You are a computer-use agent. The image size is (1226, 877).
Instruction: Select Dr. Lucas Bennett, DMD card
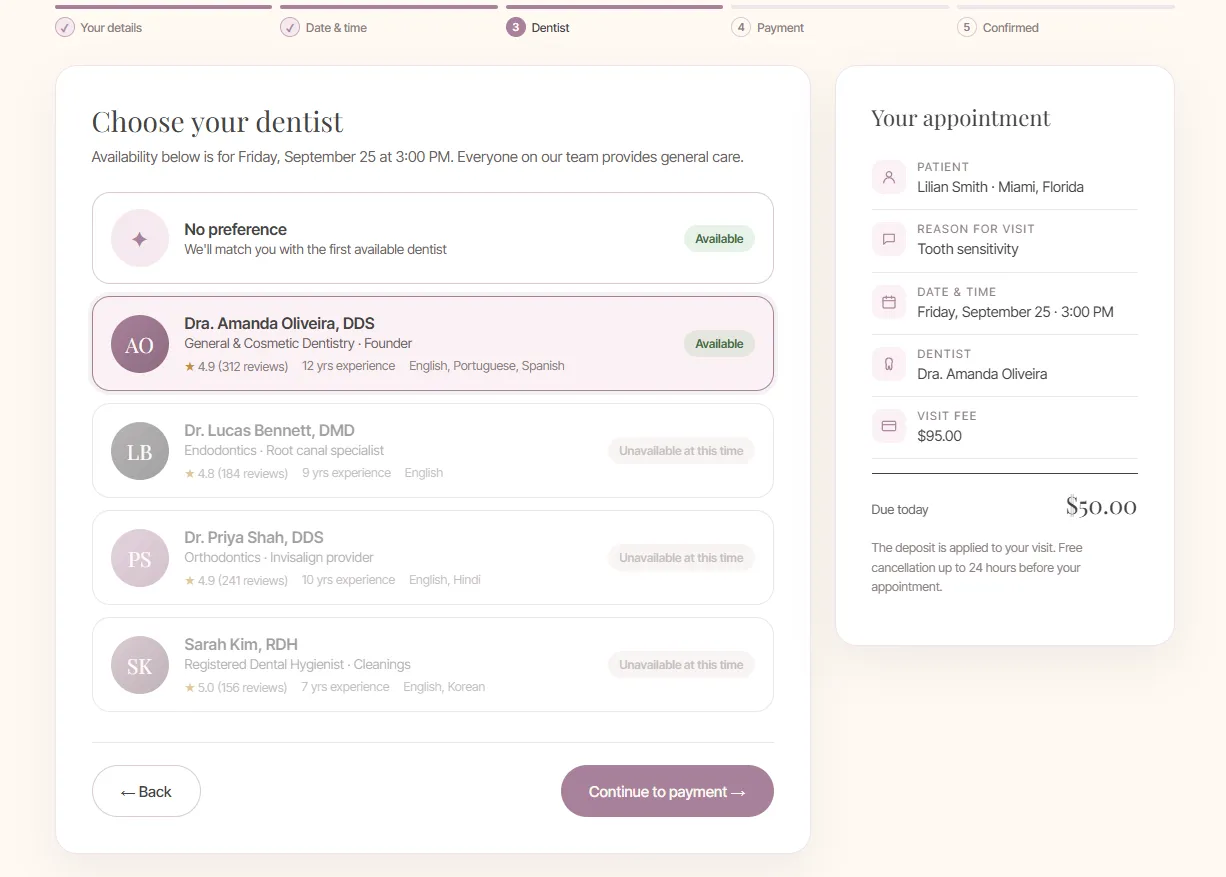tap(433, 451)
